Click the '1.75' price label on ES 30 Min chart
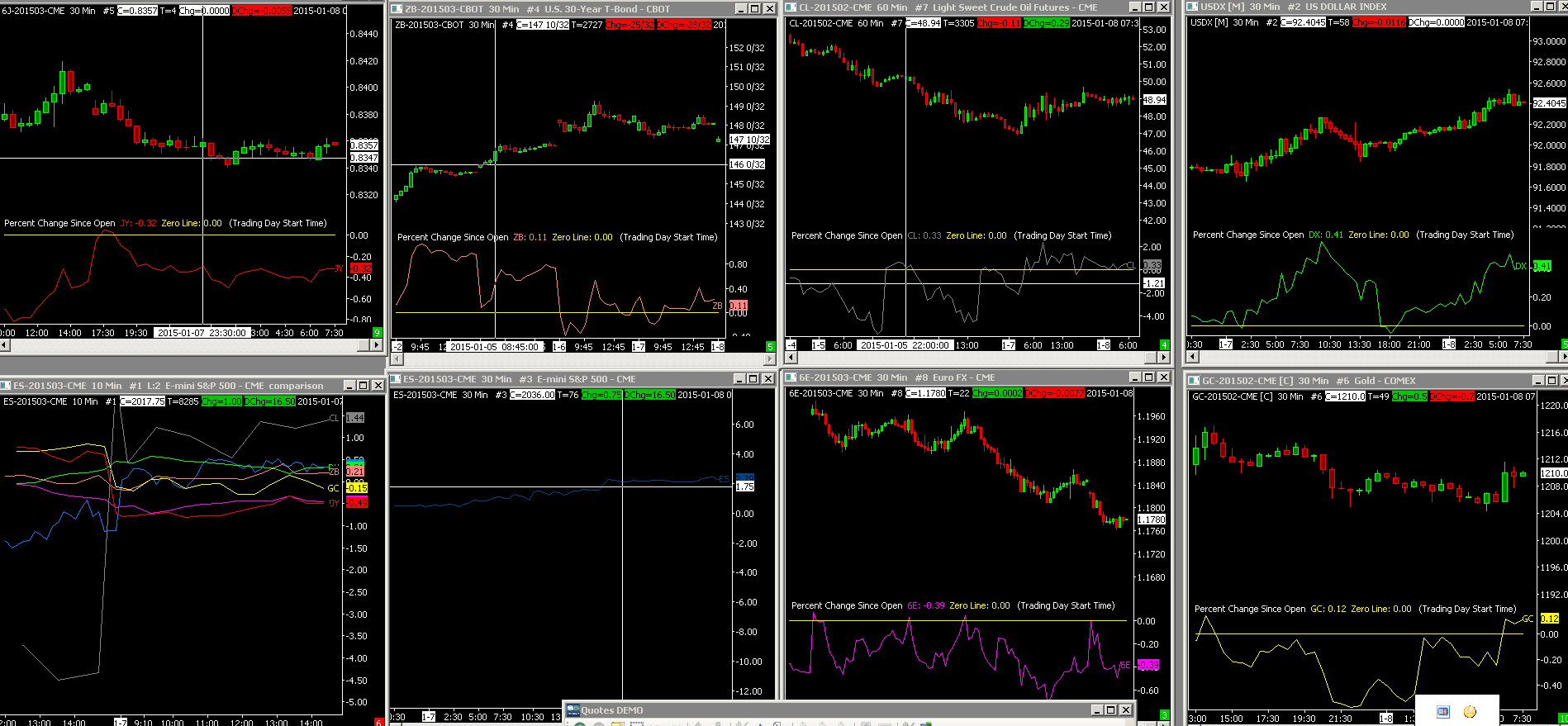The height and width of the screenshot is (726, 1568). (744, 486)
